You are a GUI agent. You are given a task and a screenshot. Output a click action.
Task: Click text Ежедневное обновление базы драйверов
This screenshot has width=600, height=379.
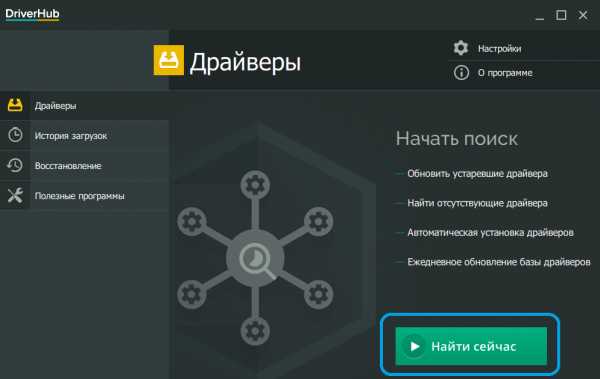[499, 262]
